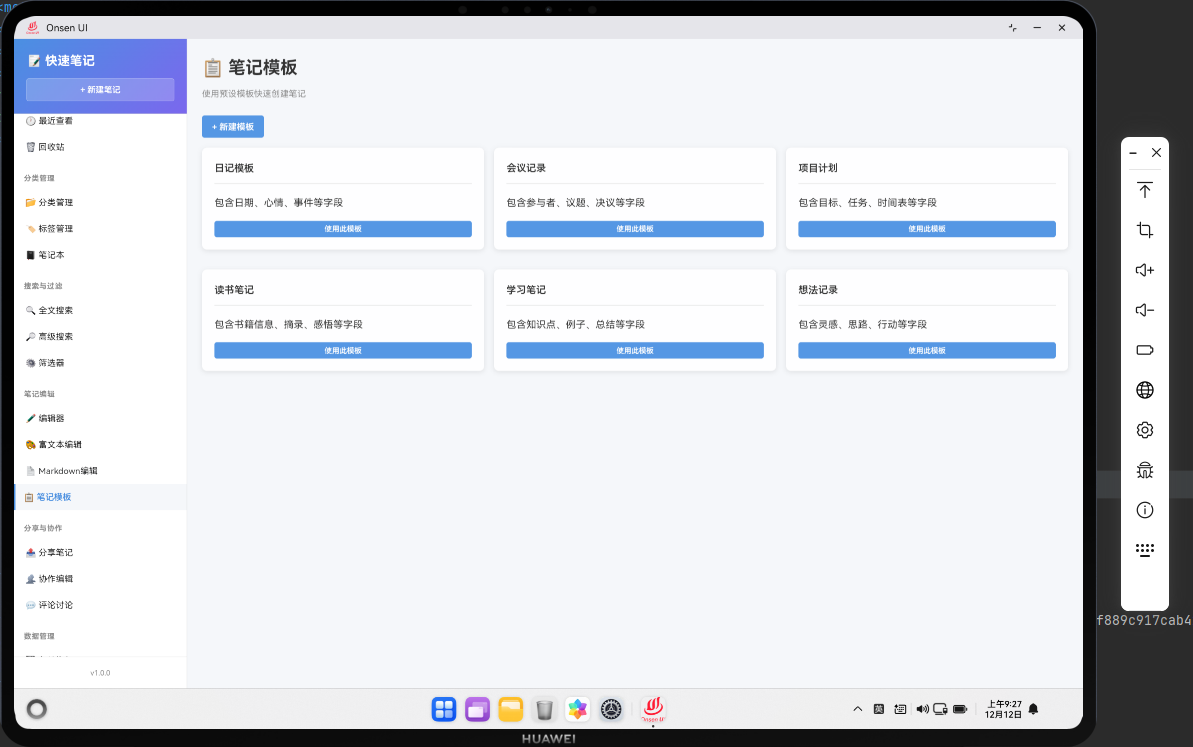The height and width of the screenshot is (747, 1193).
Task: Click 使用此模板 under 日记模板
Action: tap(342, 228)
